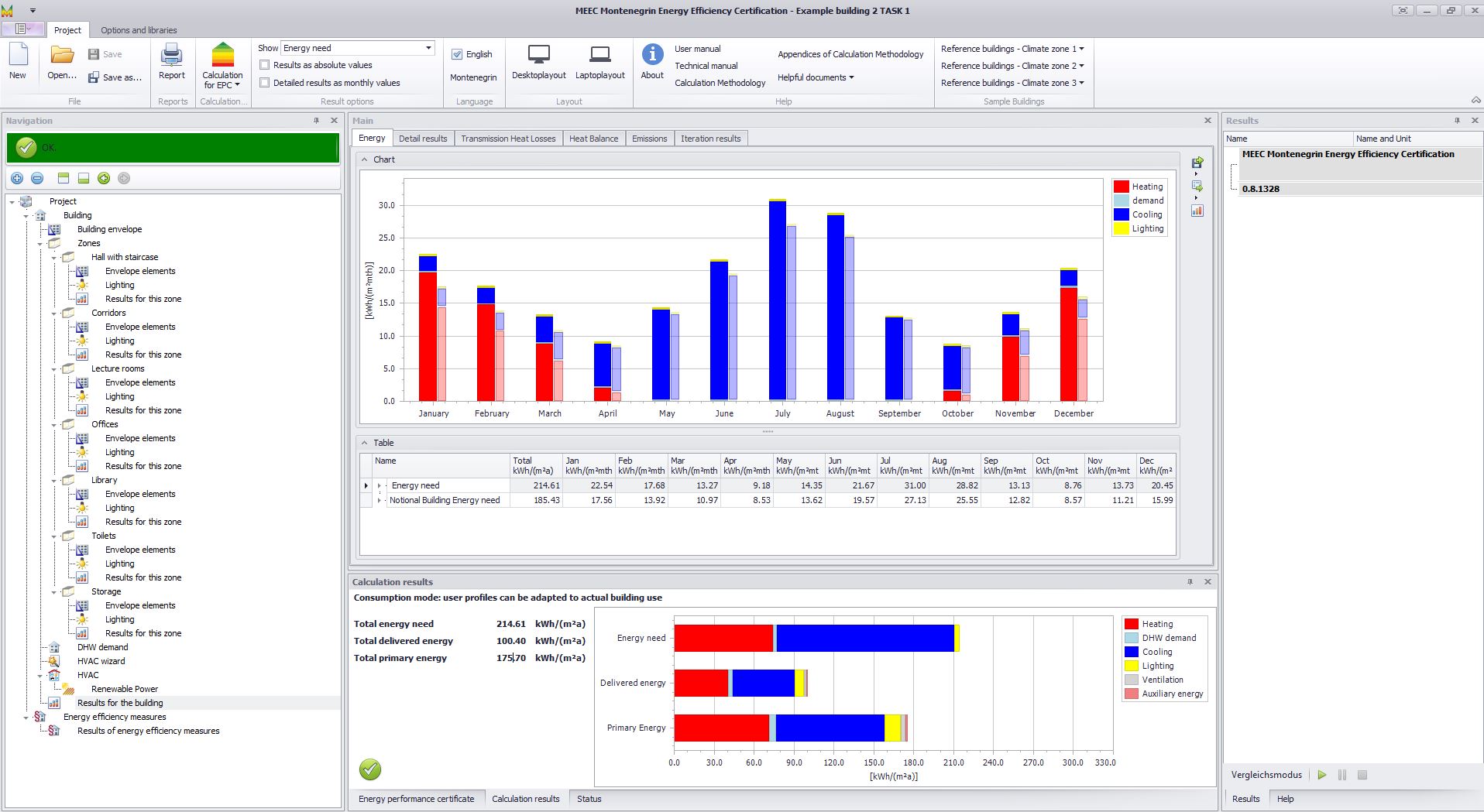Open the Emissions tab
Image resolution: width=1484 pixels, height=812 pixels.
click(649, 139)
